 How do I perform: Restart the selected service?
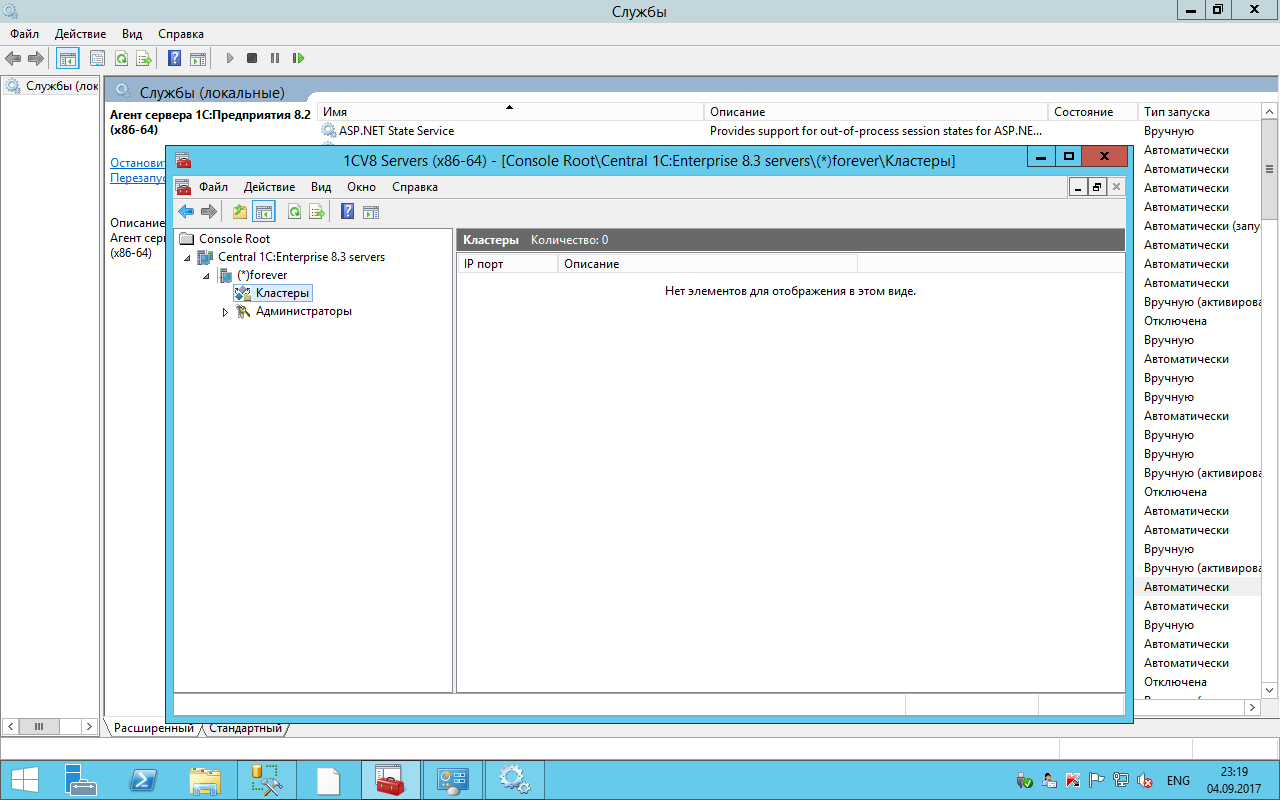pyautogui.click(x=298, y=58)
